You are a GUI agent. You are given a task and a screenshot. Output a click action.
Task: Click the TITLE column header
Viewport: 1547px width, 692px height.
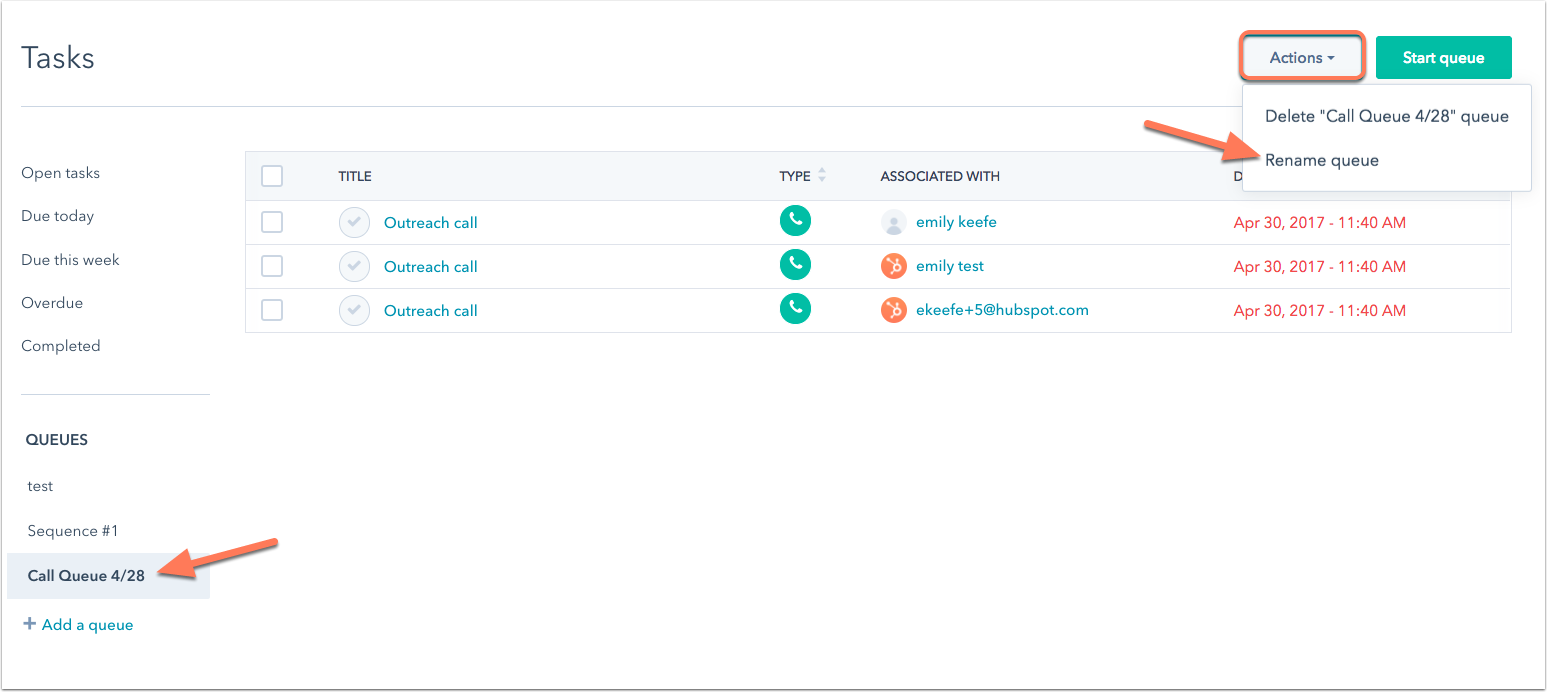[x=355, y=176]
